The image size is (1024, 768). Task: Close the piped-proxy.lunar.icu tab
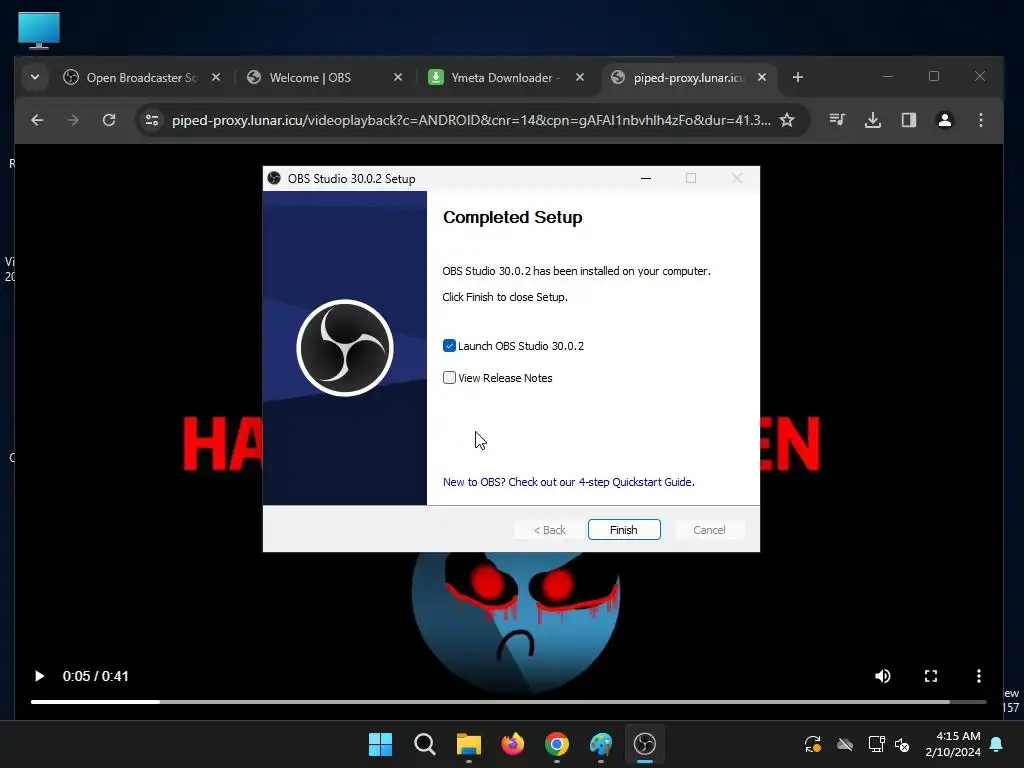(x=761, y=77)
